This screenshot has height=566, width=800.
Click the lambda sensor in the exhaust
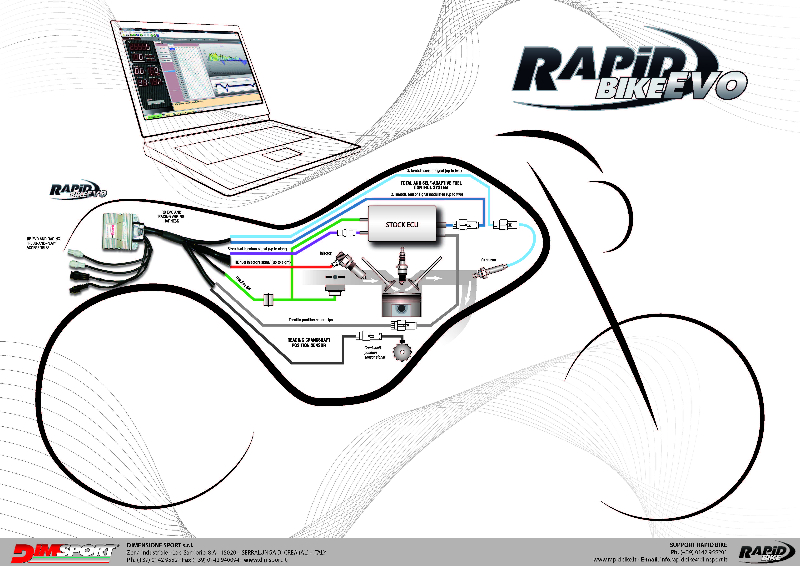(490, 272)
